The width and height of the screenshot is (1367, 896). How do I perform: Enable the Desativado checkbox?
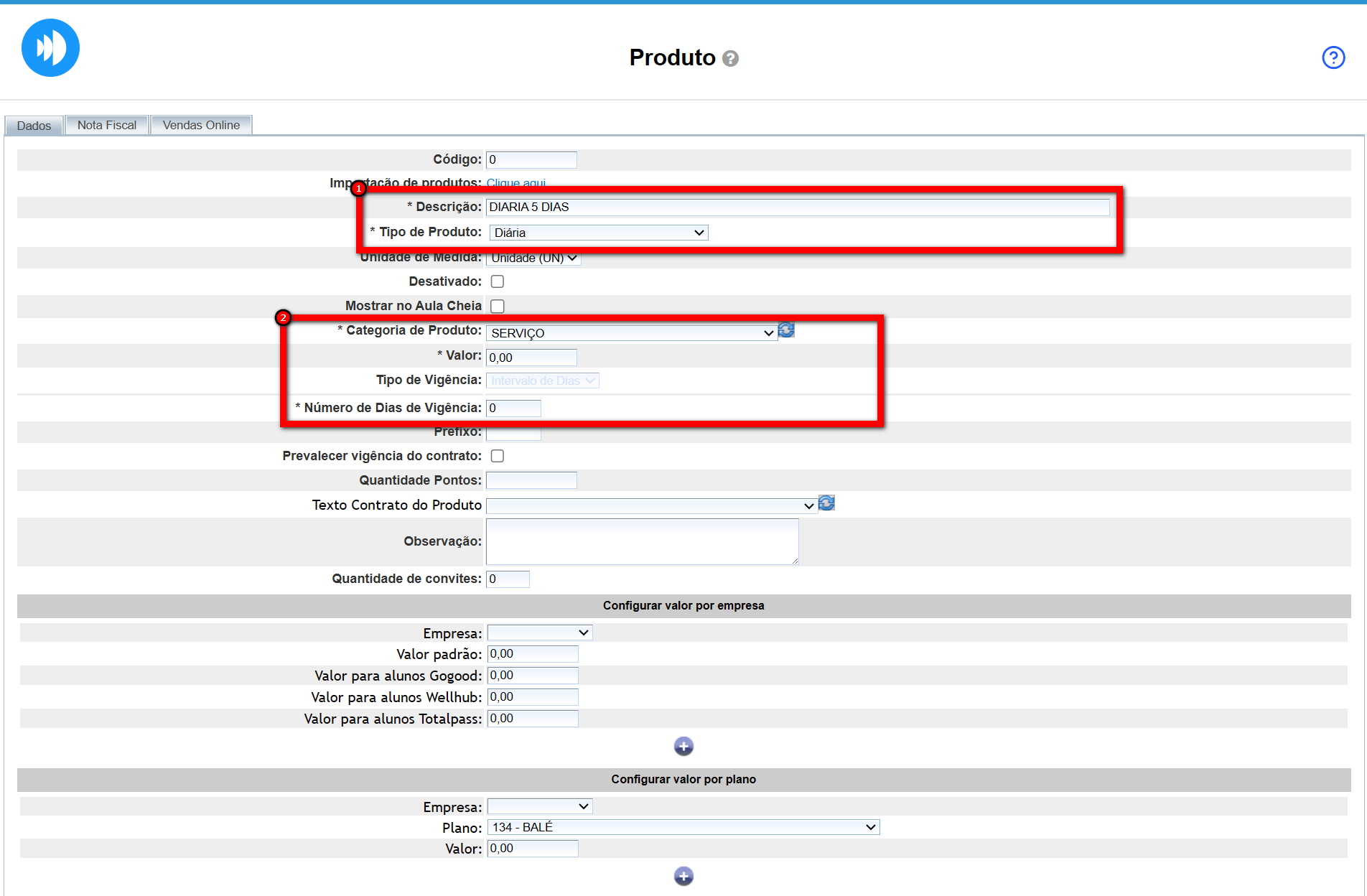(x=497, y=281)
